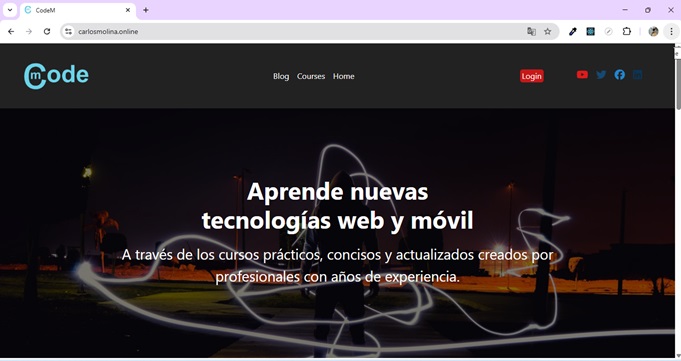Open the dark blue React-style extension icon
This screenshot has height=361, width=681.
coord(591,31)
